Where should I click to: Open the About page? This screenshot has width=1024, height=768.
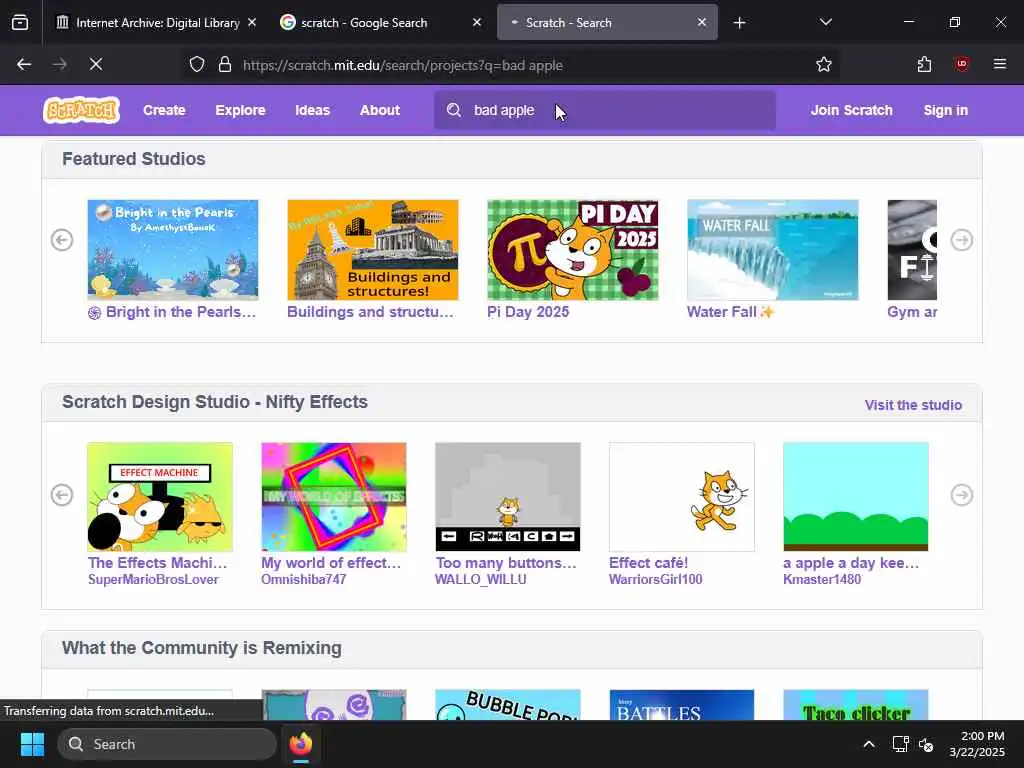pos(379,110)
